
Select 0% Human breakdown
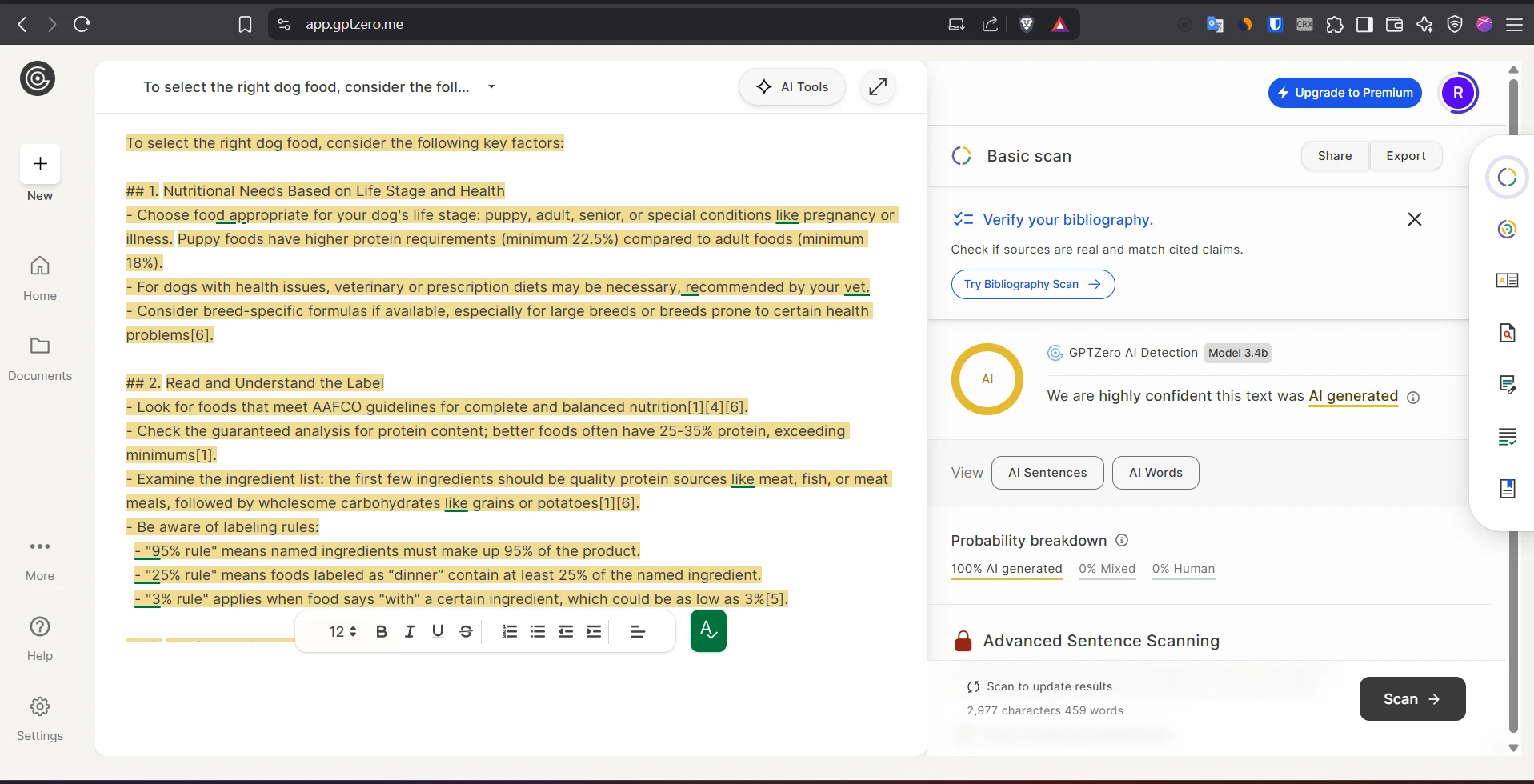(x=1184, y=569)
